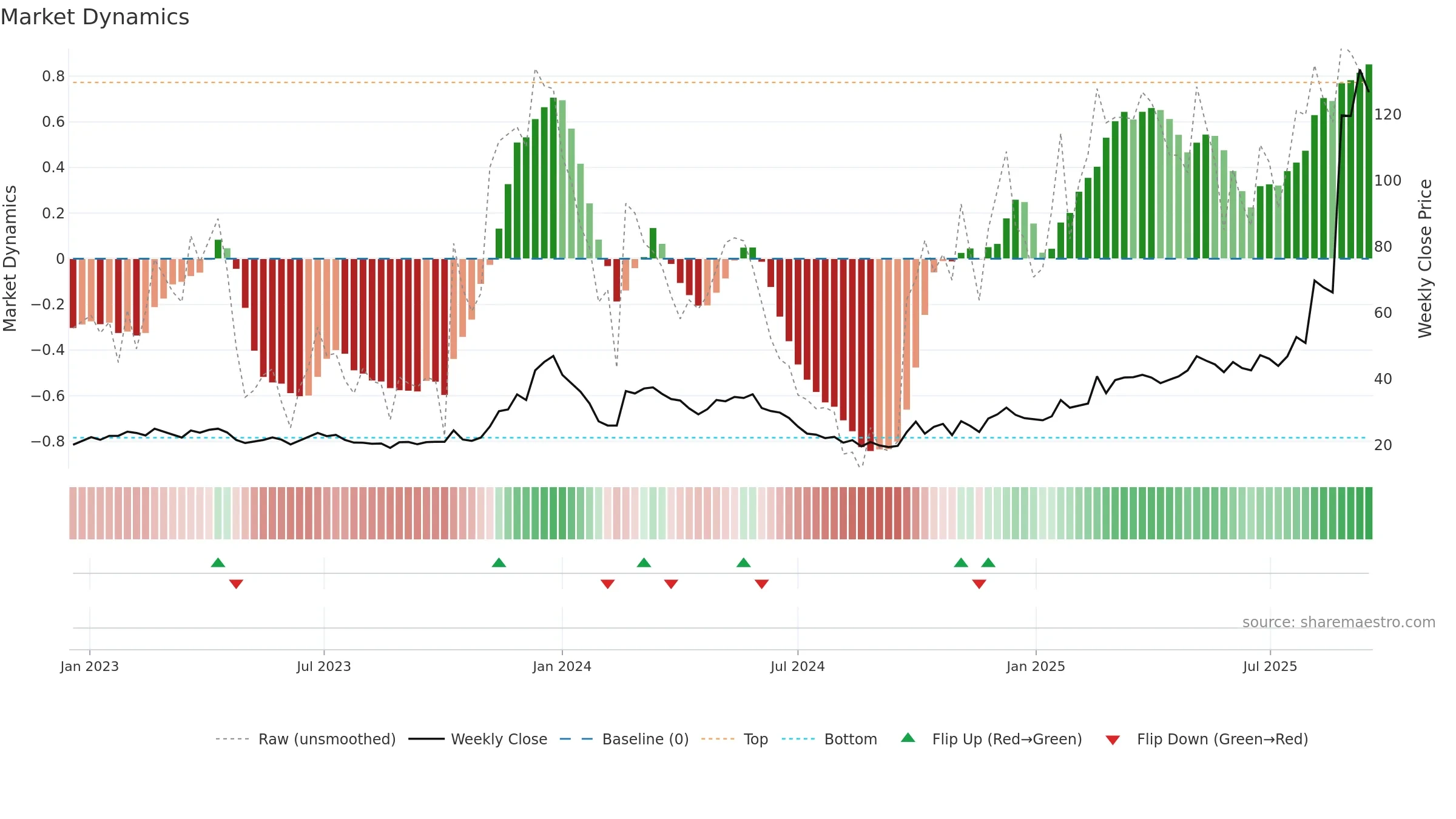Click the positive 0.6 left axis tick label
The height and width of the screenshot is (819, 1456).
(53, 121)
